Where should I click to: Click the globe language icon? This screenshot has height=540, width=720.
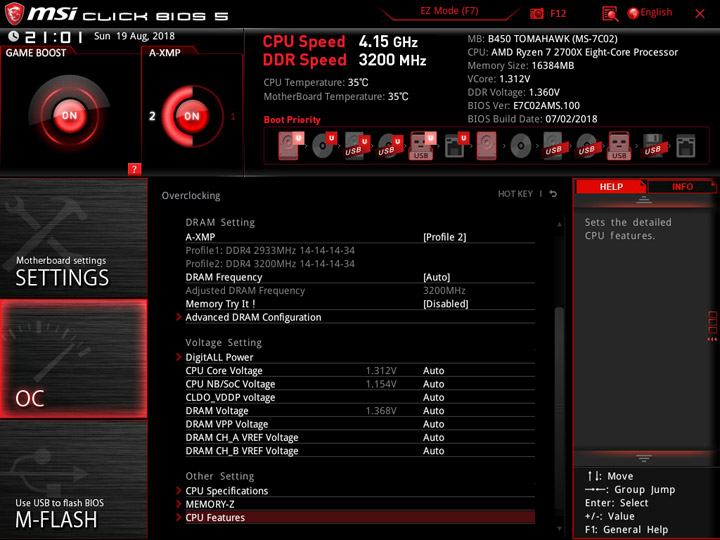point(633,13)
